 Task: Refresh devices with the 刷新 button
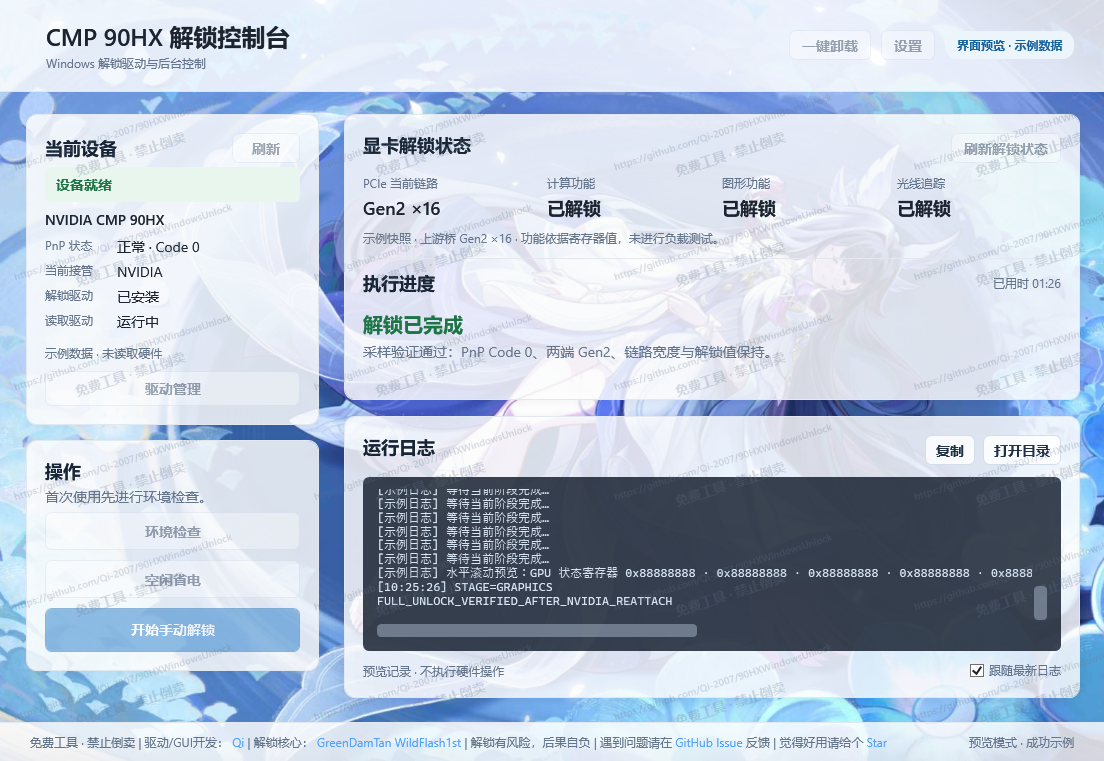pos(265,149)
